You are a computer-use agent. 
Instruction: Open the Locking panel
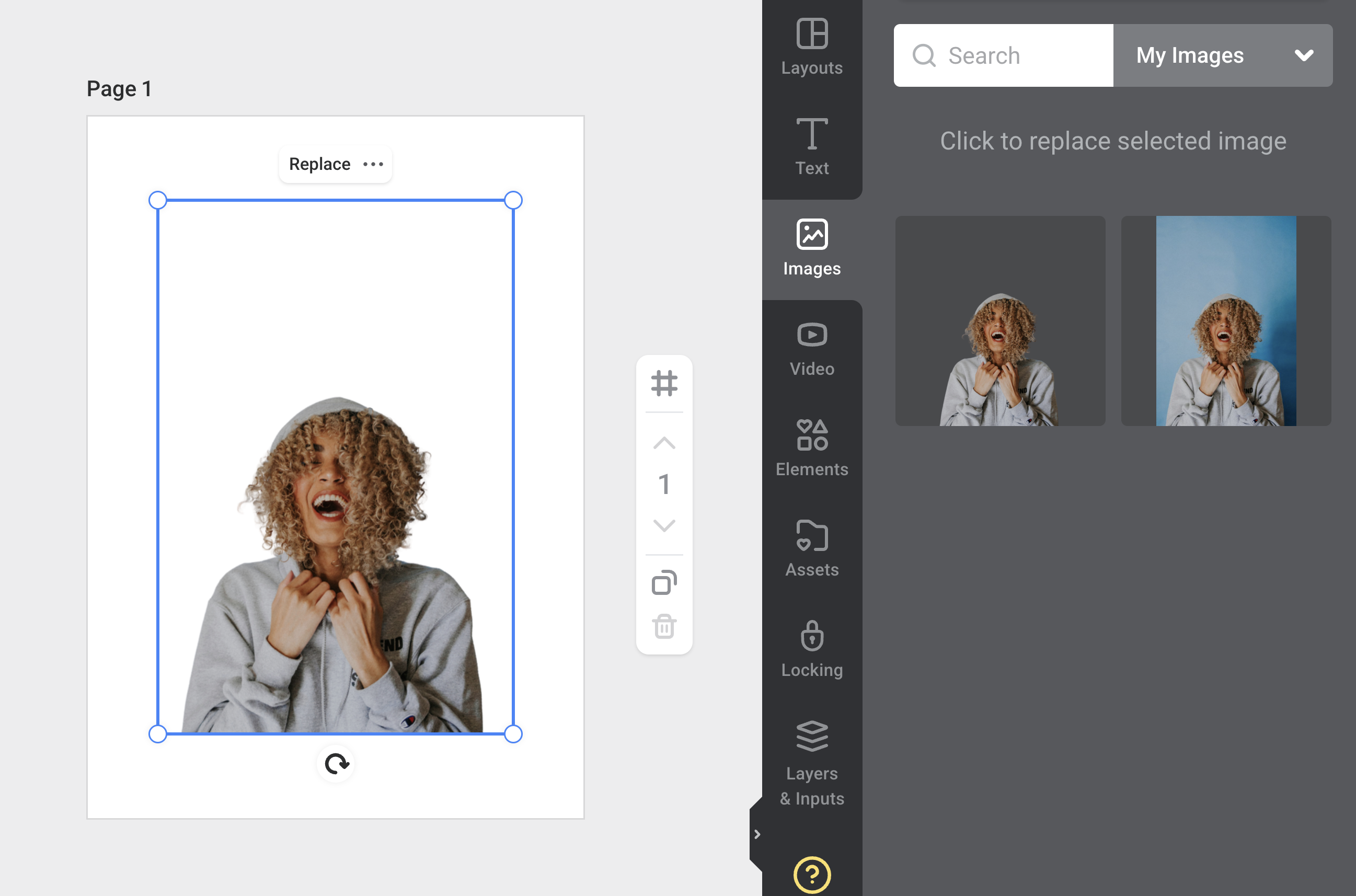pos(811,649)
